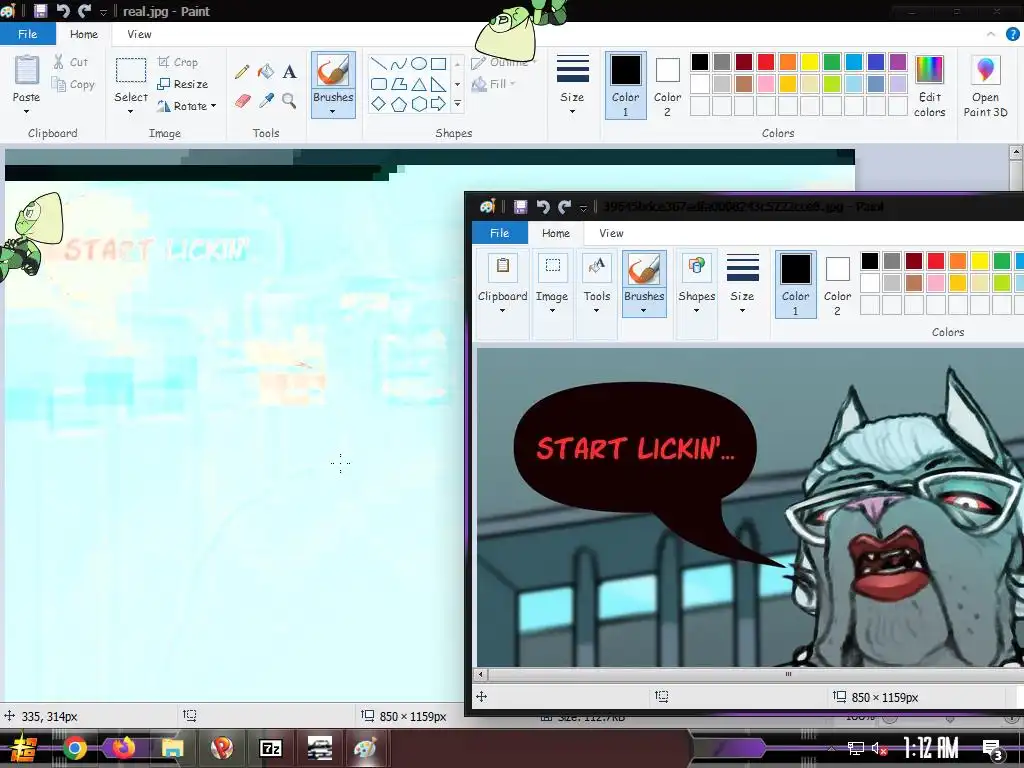Open Size dropdown in back window
1024x768 pixels.
pyautogui.click(x=572, y=85)
